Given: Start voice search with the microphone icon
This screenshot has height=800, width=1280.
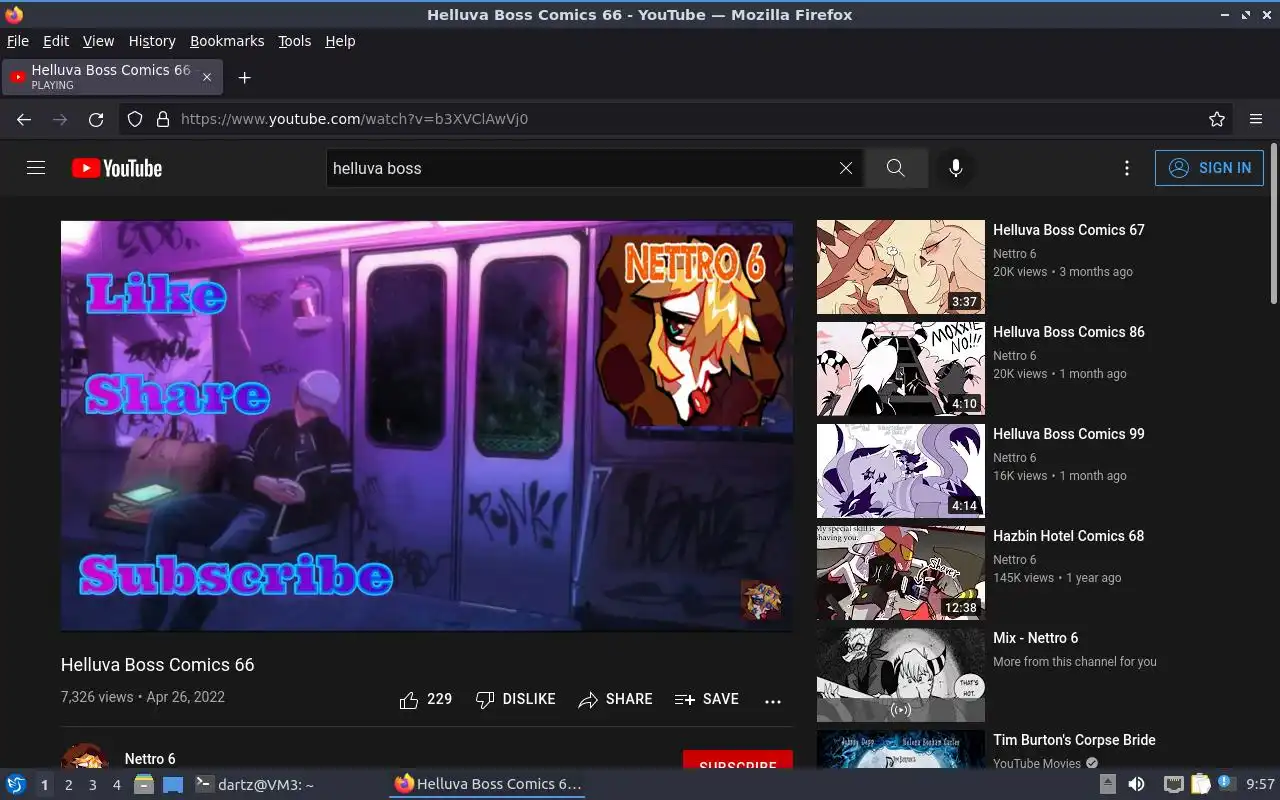Looking at the screenshot, I should point(956,168).
